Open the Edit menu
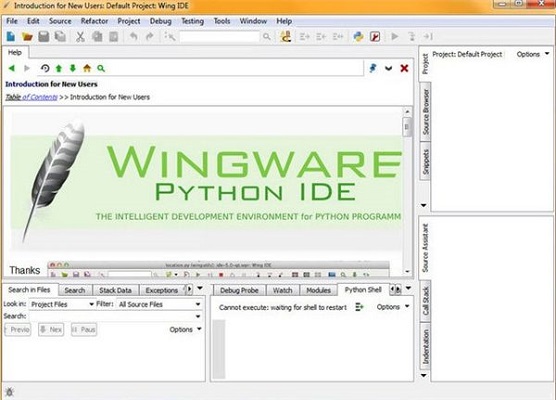556x400 pixels. [x=33, y=21]
